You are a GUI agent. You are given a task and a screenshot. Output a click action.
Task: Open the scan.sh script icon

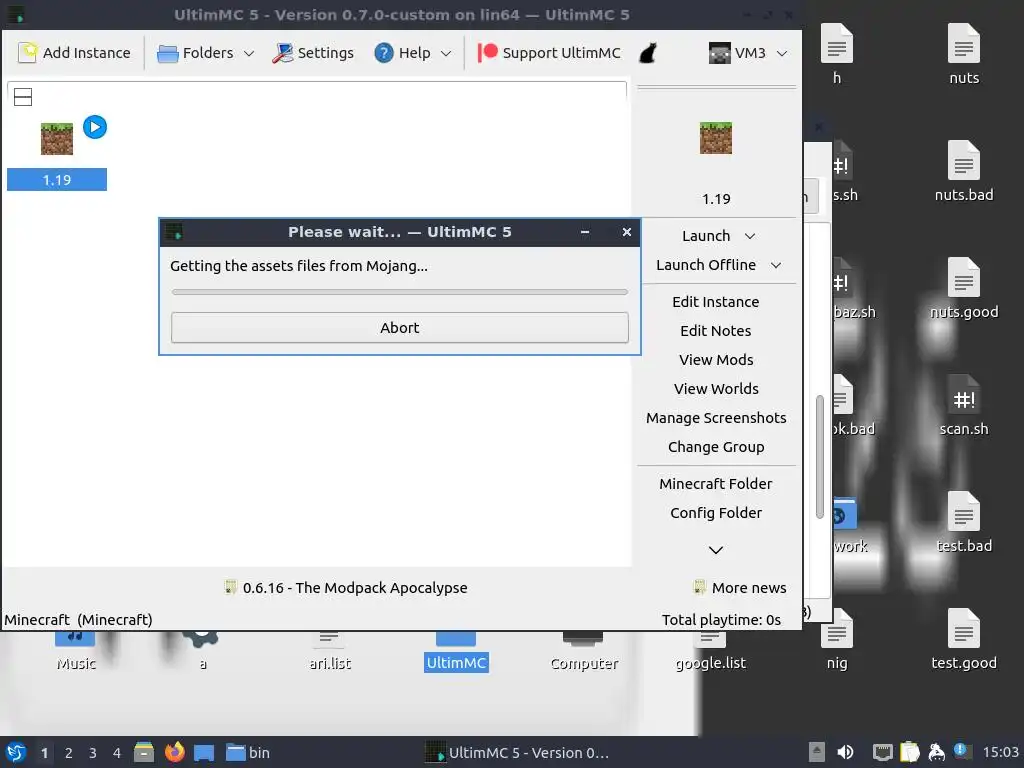pyautogui.click(x=964, y=405)
